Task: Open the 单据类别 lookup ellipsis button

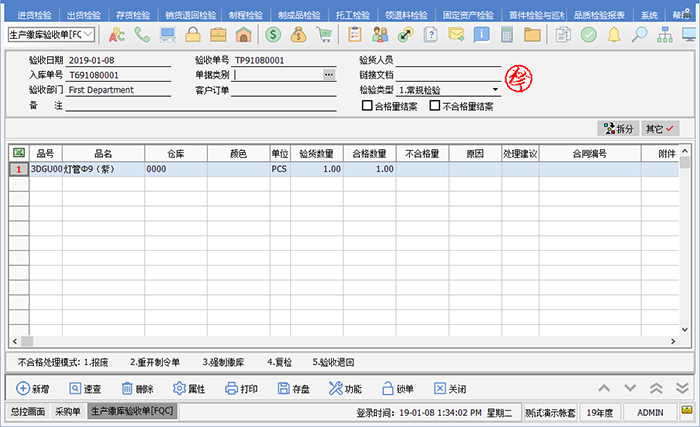Action: (x=328, y=75)
